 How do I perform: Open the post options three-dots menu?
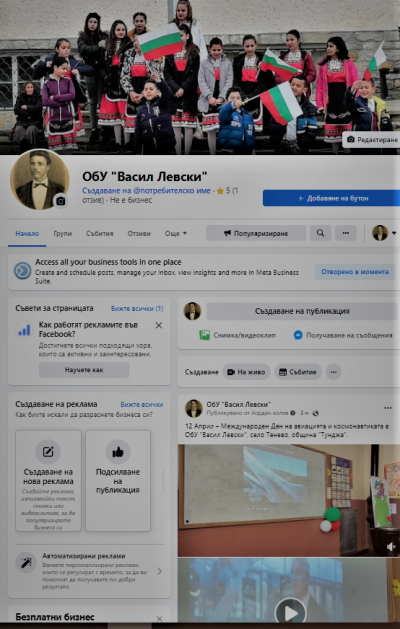coord(388,408)
